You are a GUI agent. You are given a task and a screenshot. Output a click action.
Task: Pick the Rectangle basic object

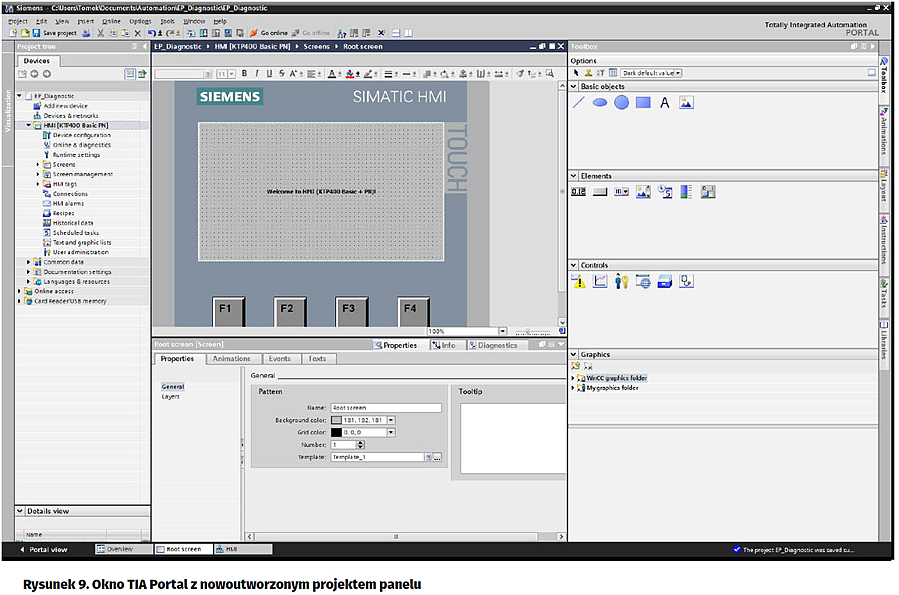[643, 102]
